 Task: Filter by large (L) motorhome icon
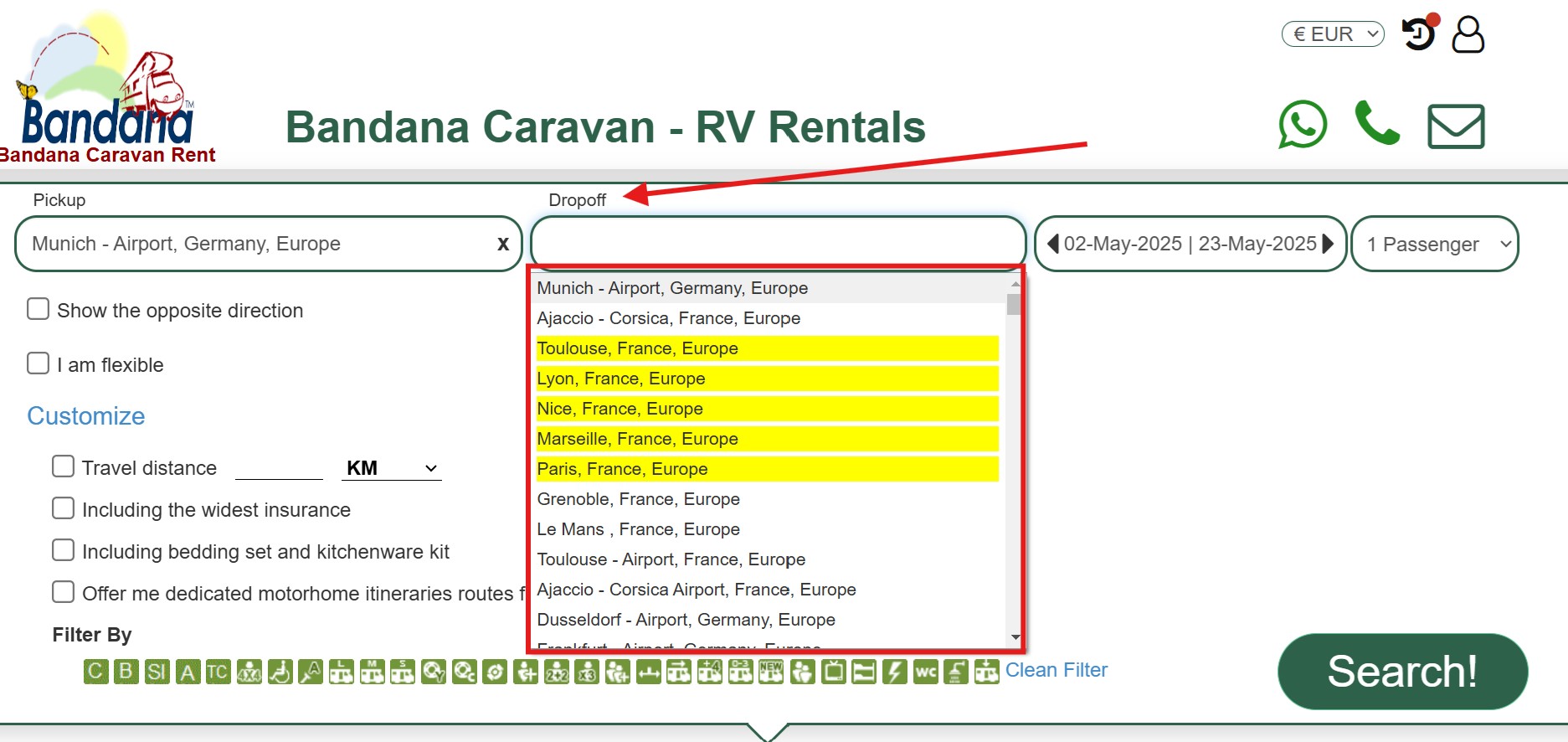(x=342, y=672)
